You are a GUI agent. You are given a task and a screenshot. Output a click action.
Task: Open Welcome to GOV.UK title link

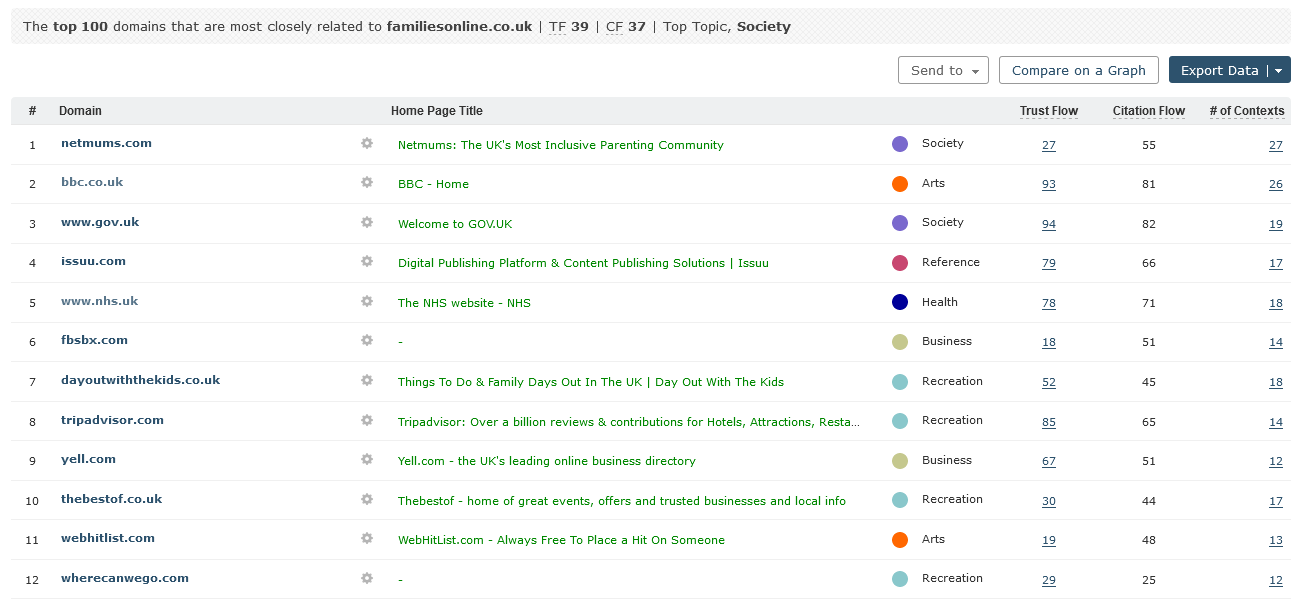pos(454,224)
